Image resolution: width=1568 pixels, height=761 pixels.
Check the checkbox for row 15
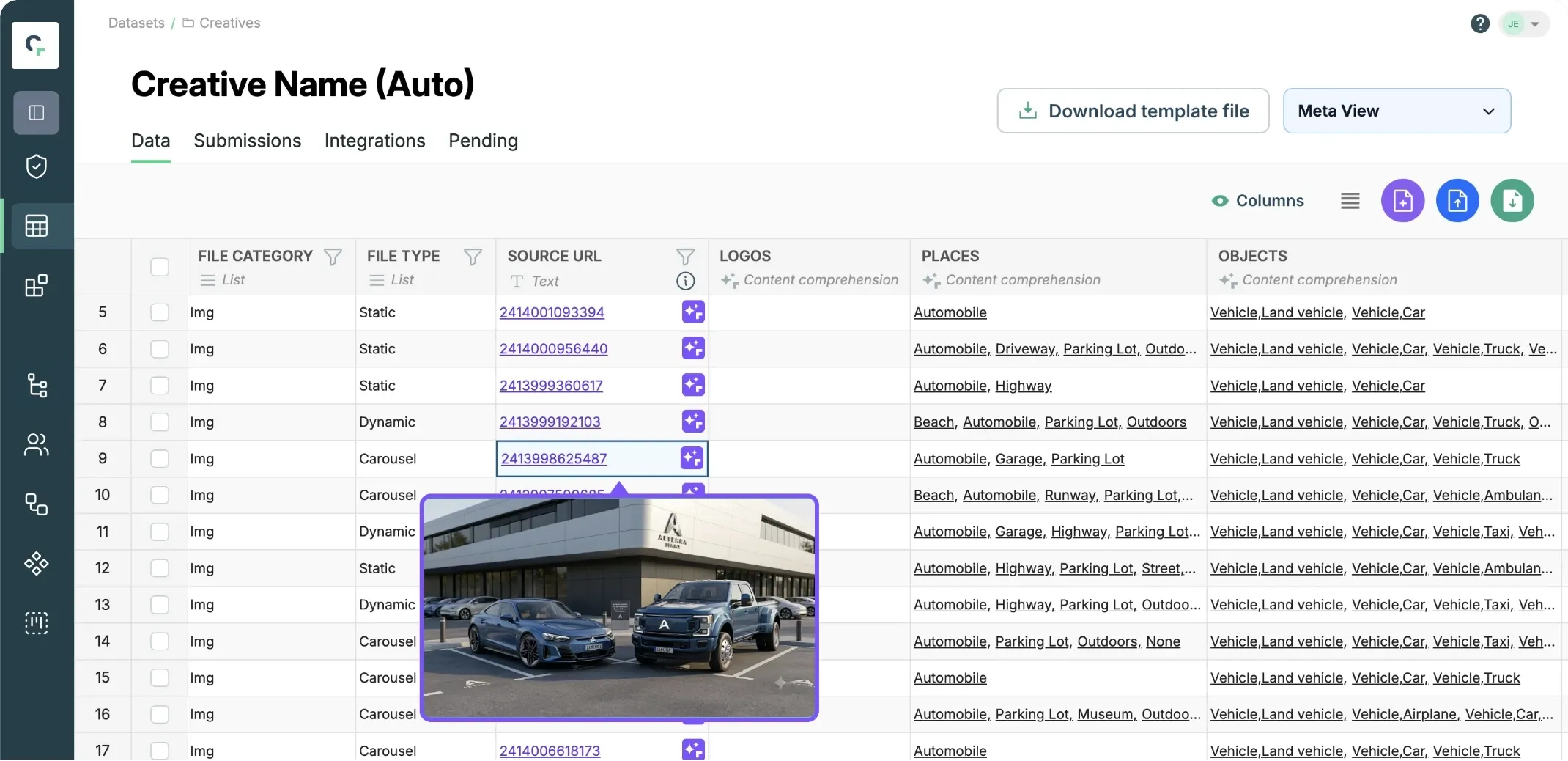160,677
